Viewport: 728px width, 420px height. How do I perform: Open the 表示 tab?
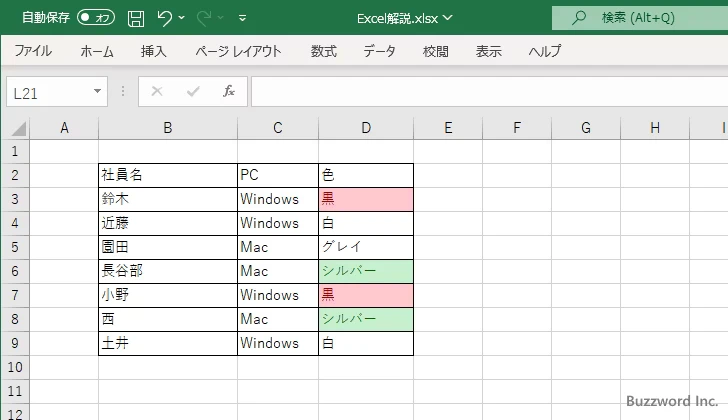pyautogui.click(x=488, y=51)
